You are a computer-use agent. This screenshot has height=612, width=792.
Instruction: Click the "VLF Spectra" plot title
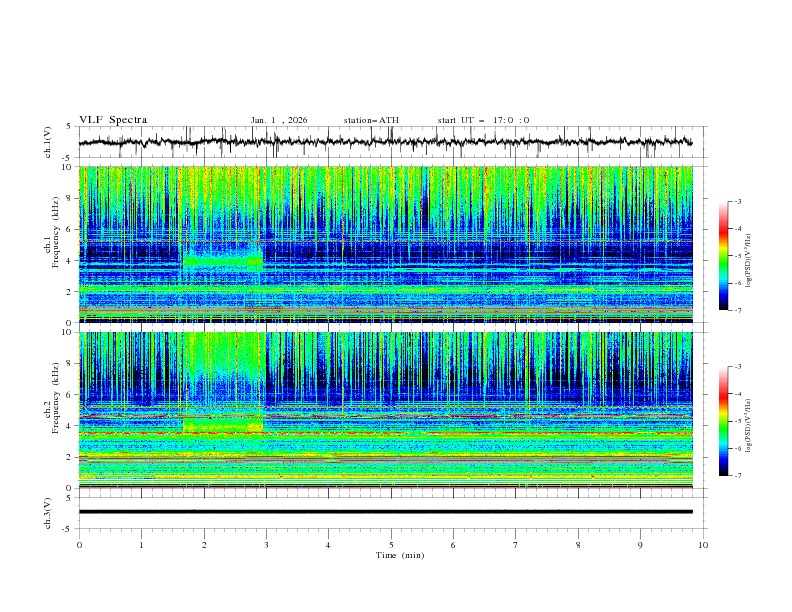pyautogui.click(x=113, y=120)
